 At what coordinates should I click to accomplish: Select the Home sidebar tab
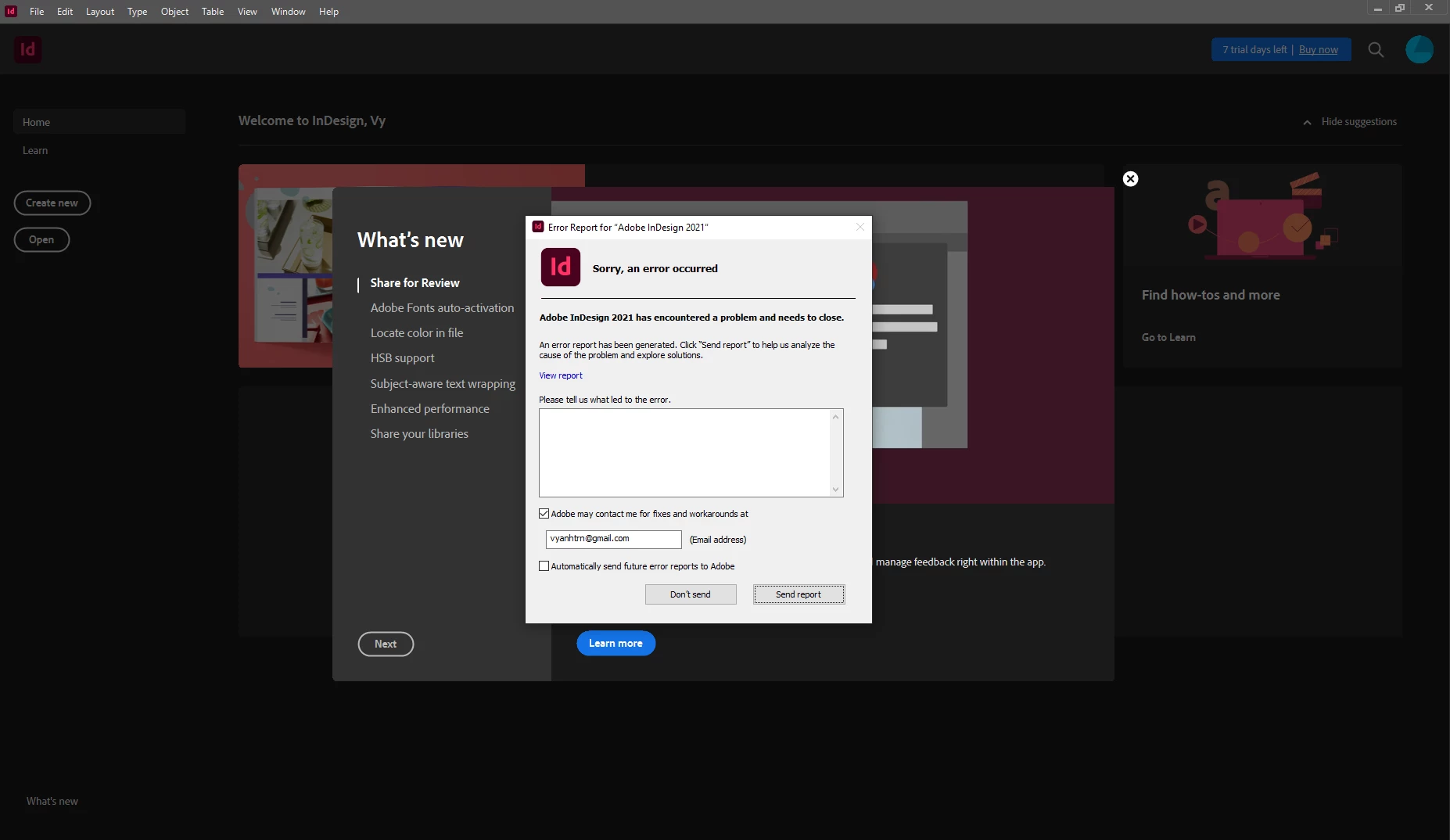(x=99, y=122)
